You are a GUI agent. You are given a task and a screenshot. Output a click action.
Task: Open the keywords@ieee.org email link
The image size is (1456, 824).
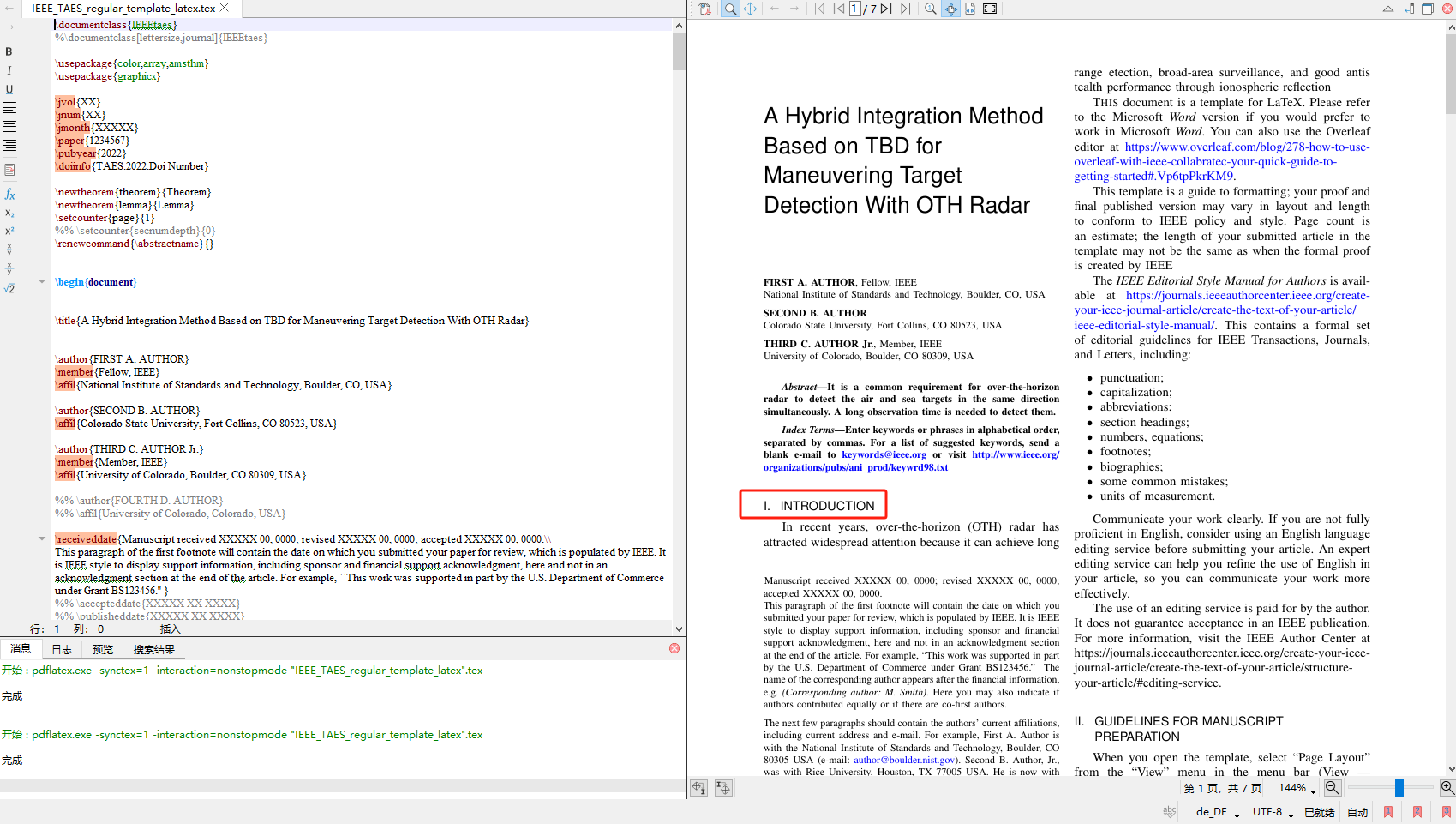coord(884,454)
